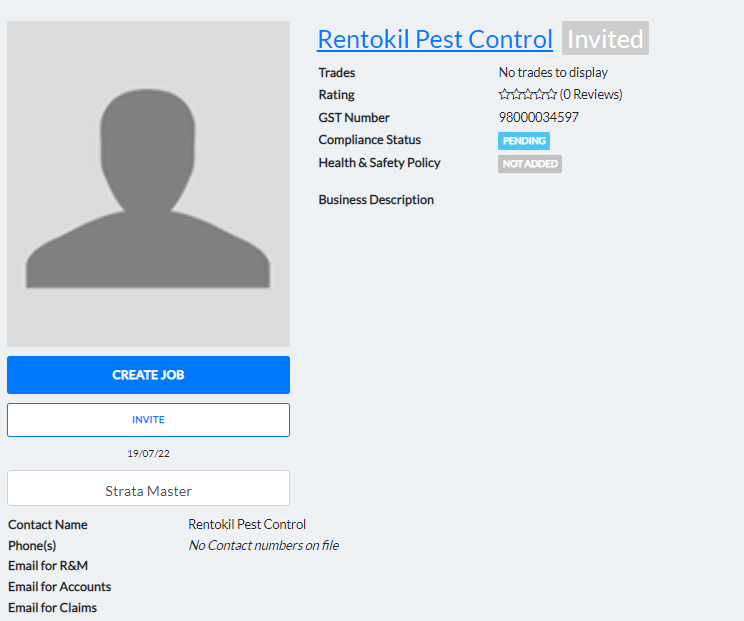Click the PENDING compliance status badge
Screen dimensions: 744x621
click(524, 141)
